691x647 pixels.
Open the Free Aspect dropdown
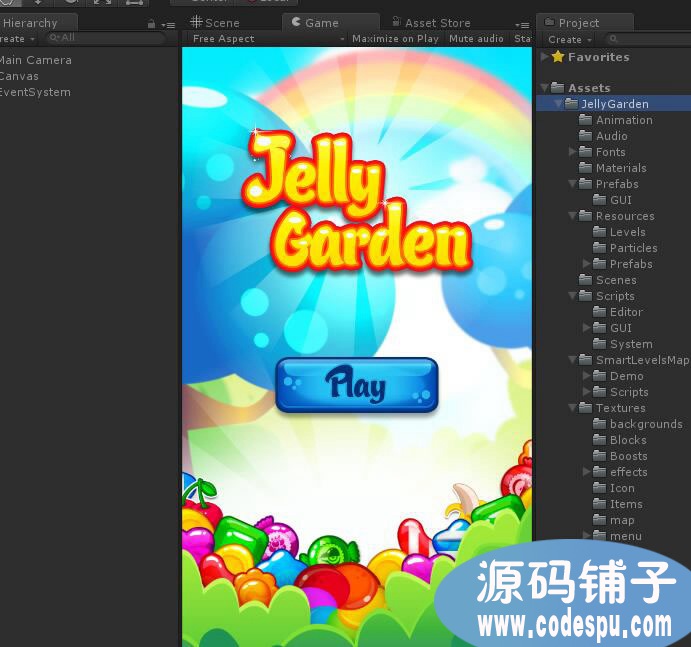268,39
